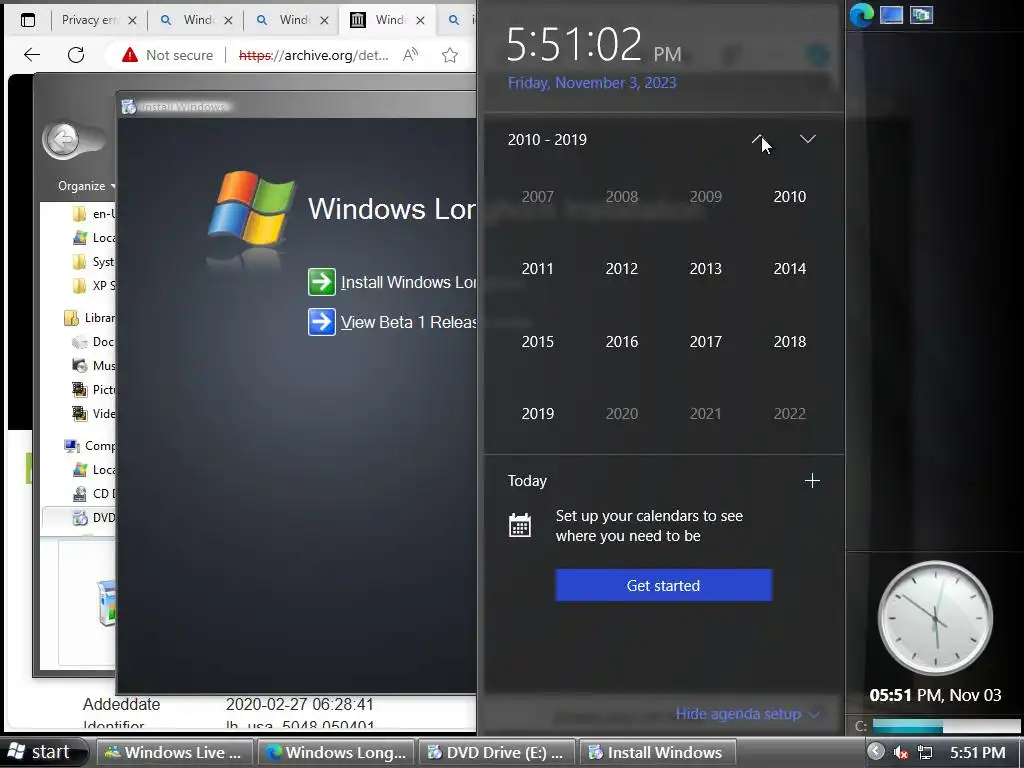The width and height of the screenshot is (1024, 768).
Task: Switch to Install Windows taskbar item
Action: click(x=658, y=752)
